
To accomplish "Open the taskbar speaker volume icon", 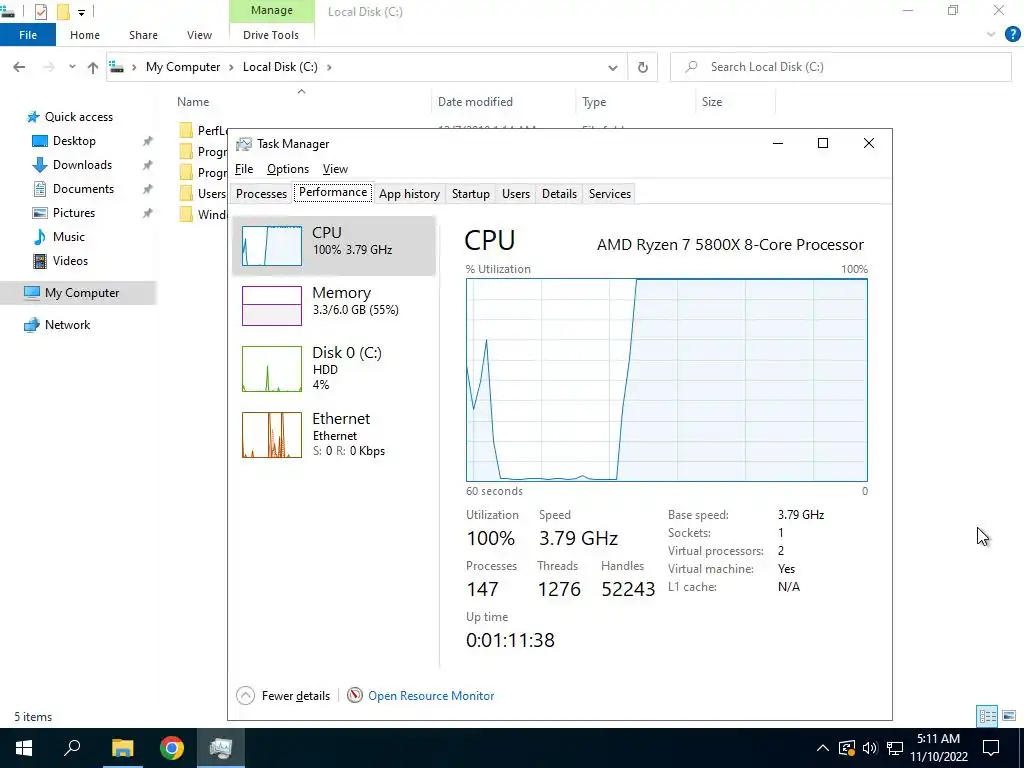I will coord(870,748).
